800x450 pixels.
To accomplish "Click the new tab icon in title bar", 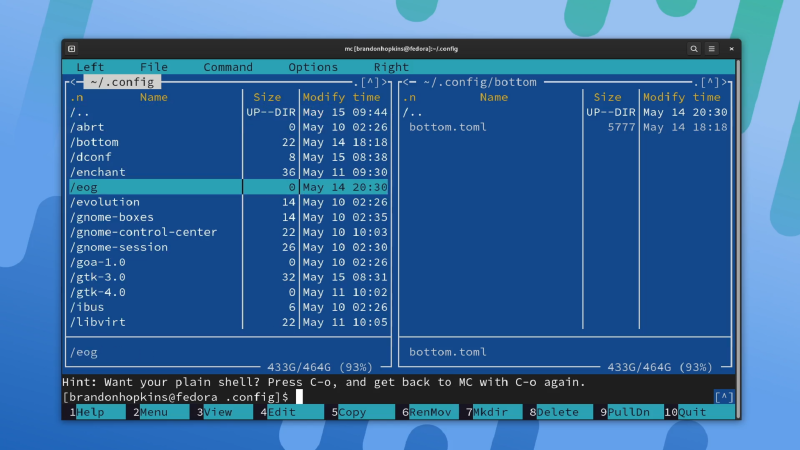I will (71, 49).
